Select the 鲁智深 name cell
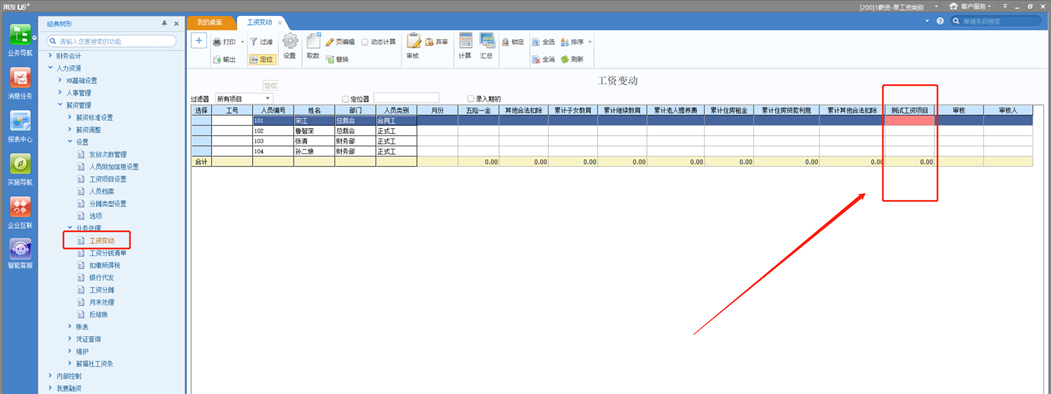The image size is (1051, 394). 314,131
